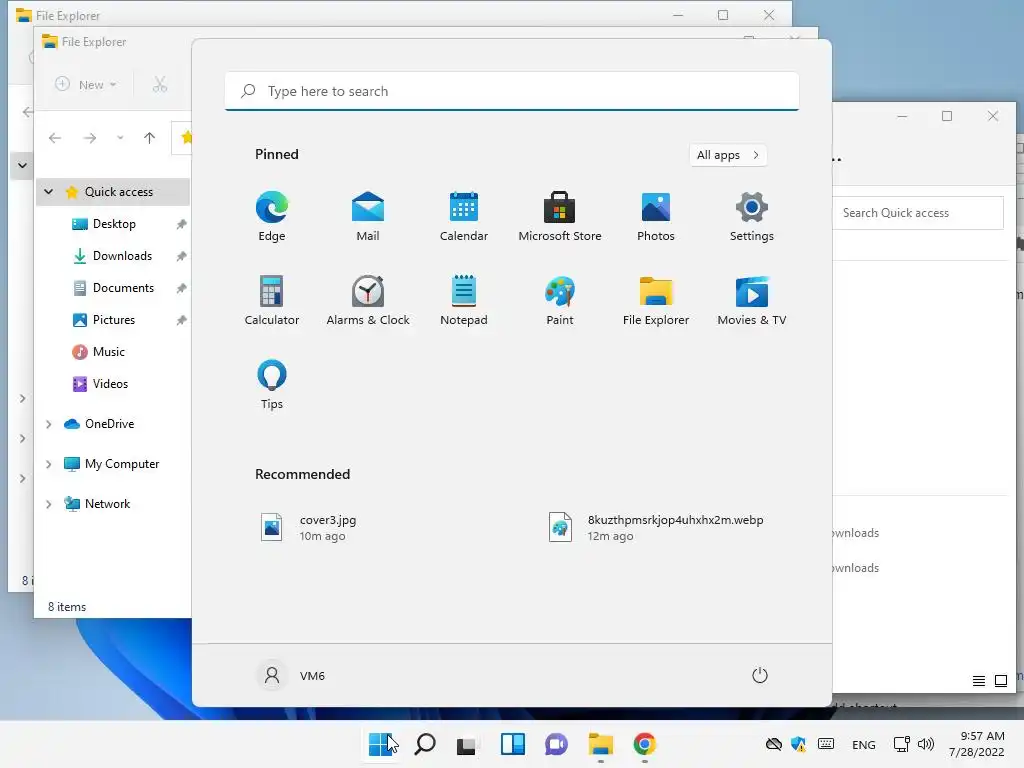1024x768 pixels.
Task: Open Edge from pinned apps
Action: pos(272,217)
